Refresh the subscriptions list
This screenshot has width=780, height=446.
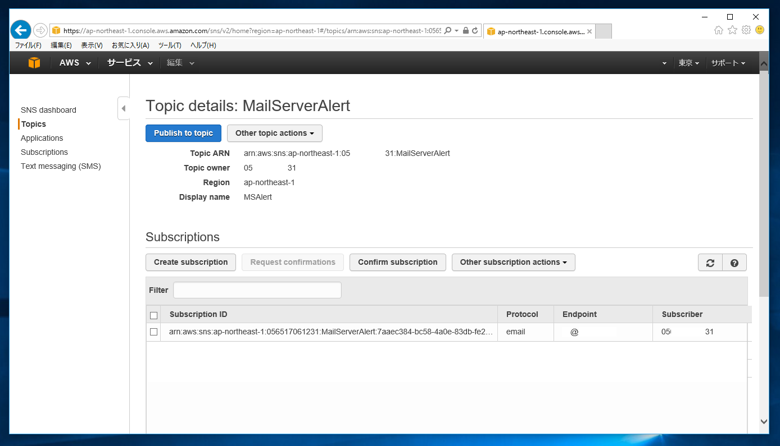tap(710, 263)
